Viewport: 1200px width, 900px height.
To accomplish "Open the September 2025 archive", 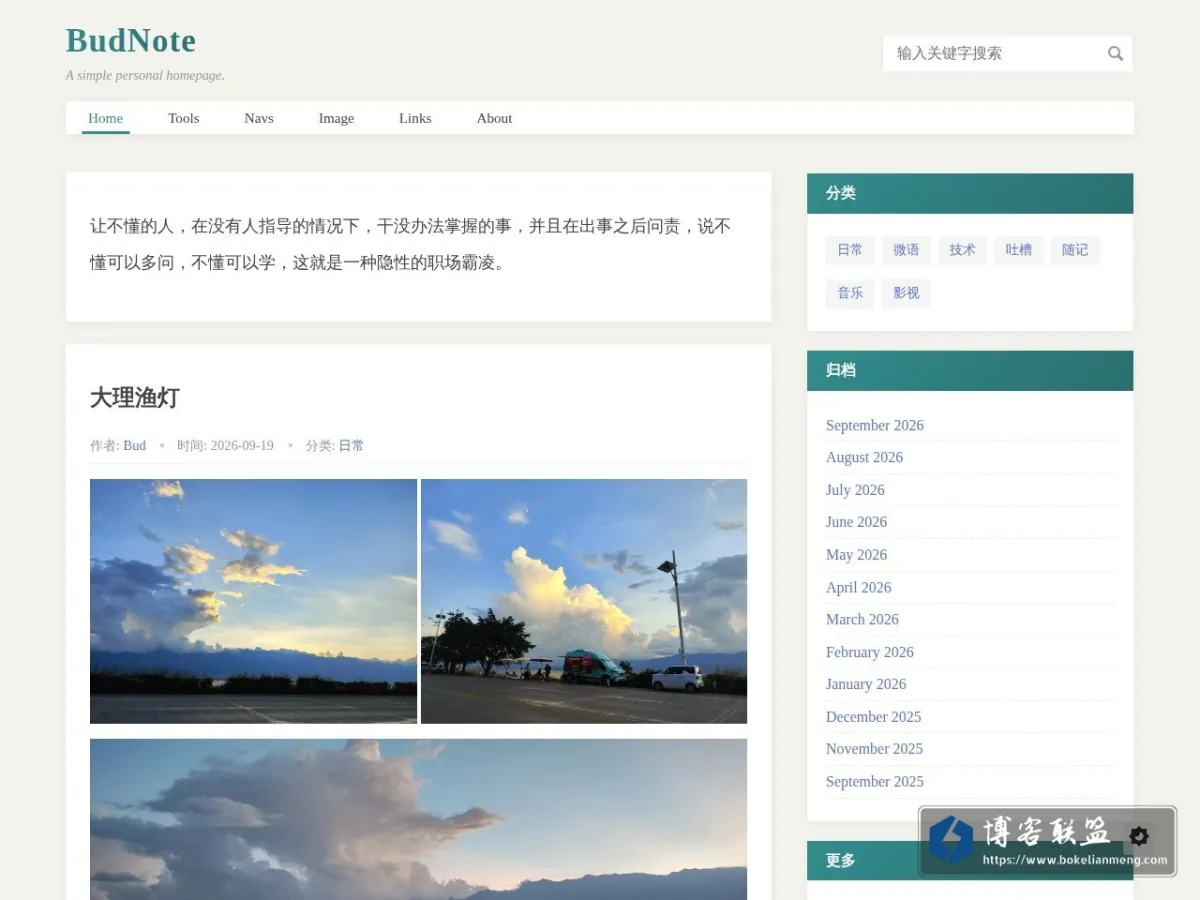I will [x=875, y=782].
